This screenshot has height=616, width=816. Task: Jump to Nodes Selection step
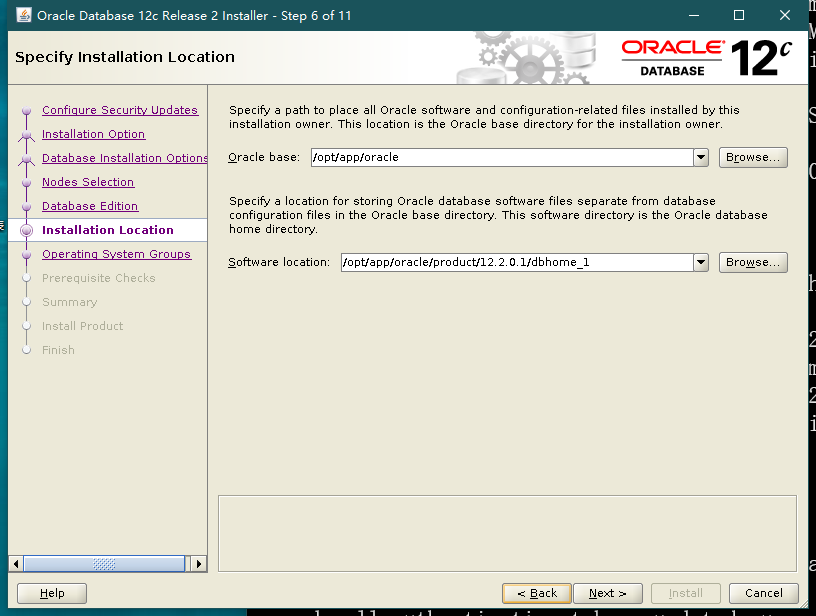coord(88,182)
